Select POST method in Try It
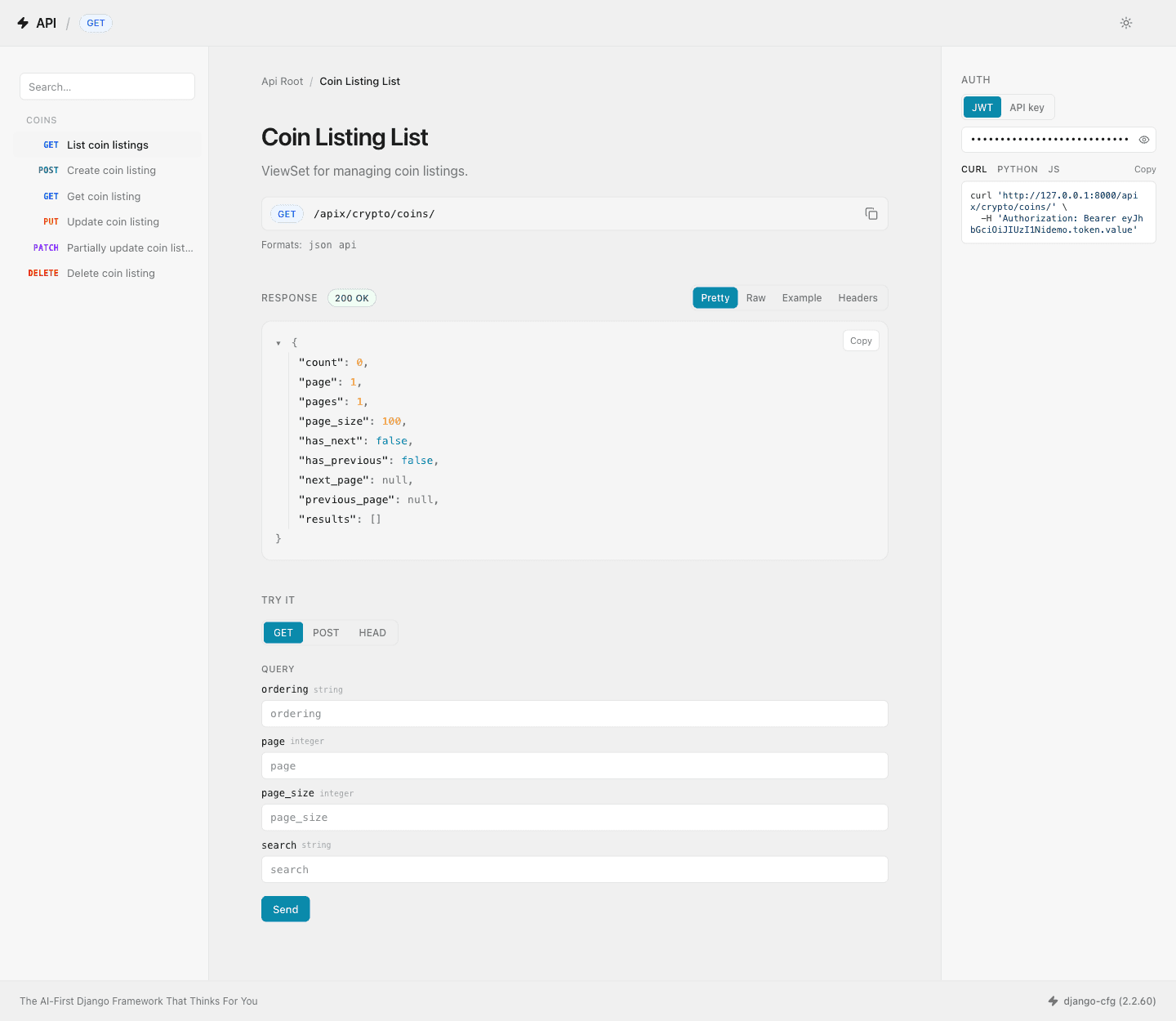Viewport: 1176px width, 1021px height. point(326,633)
